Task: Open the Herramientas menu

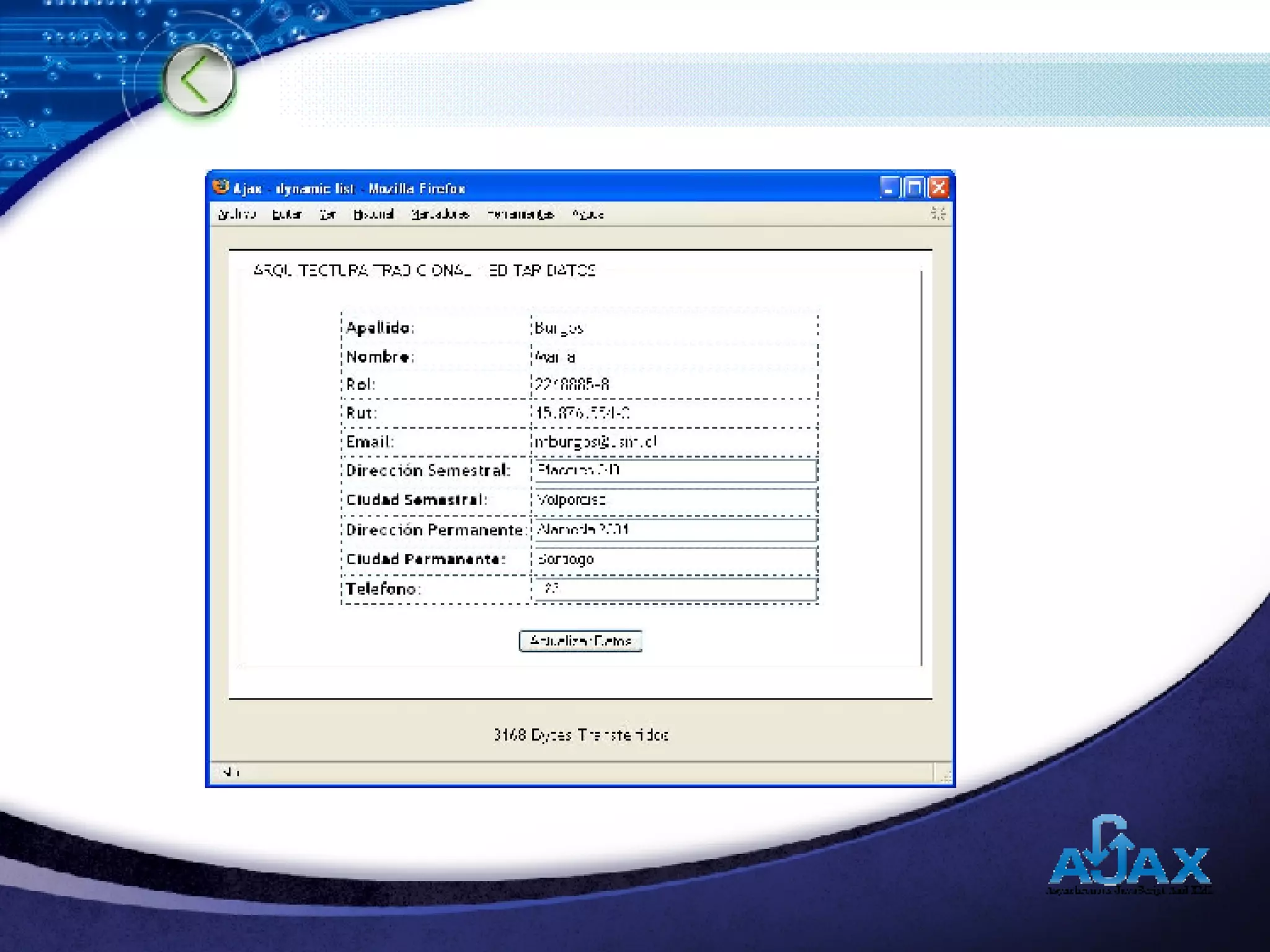Action: pyautogui.click(x=520, y=214)
